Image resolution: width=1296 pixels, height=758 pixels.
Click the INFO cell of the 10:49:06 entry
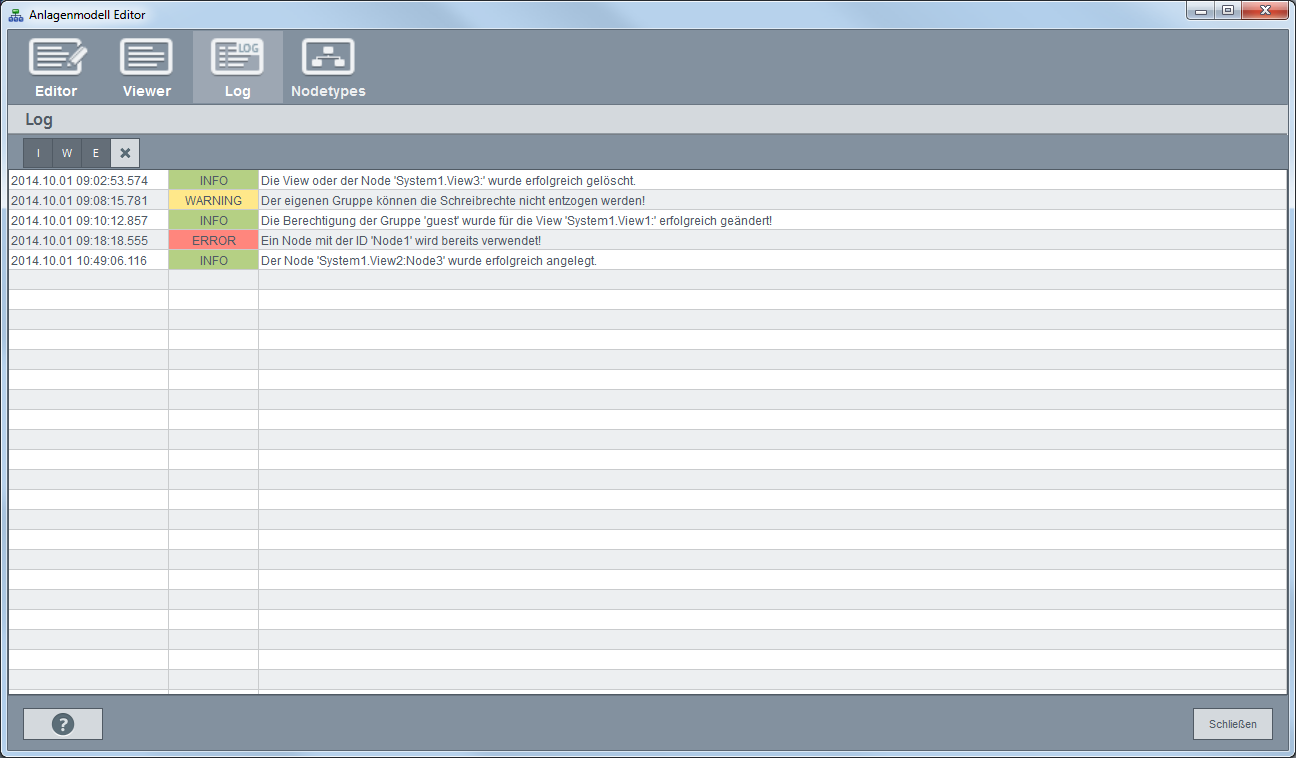pos(214,261)
